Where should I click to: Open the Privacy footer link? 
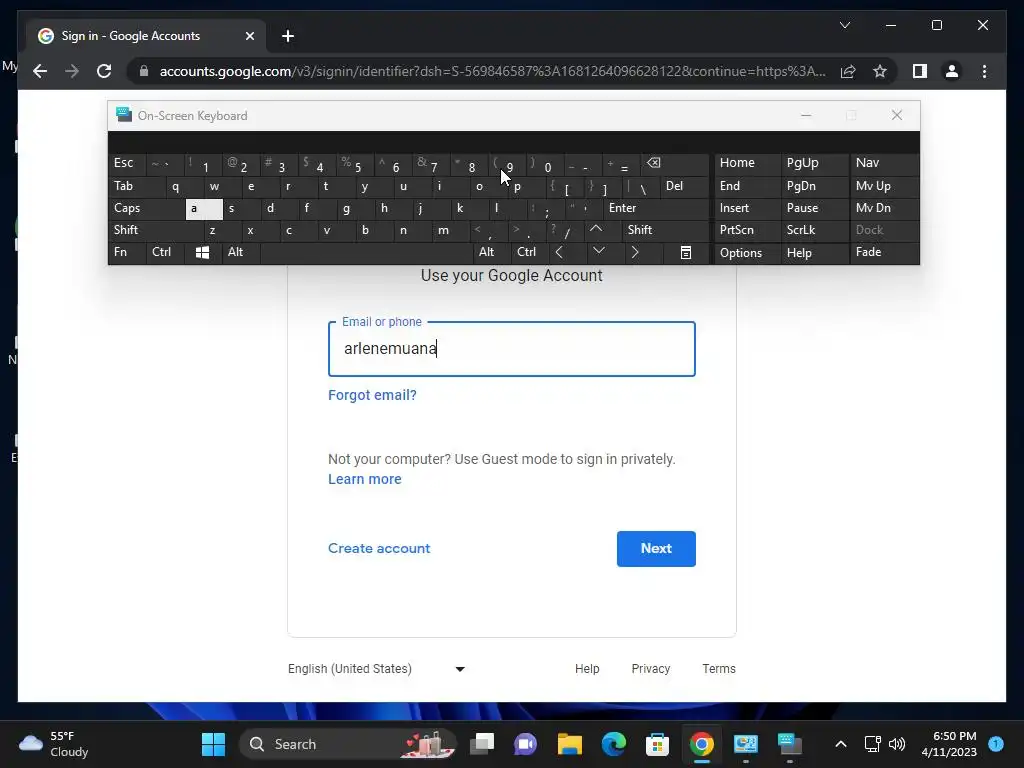click(650, 669)
